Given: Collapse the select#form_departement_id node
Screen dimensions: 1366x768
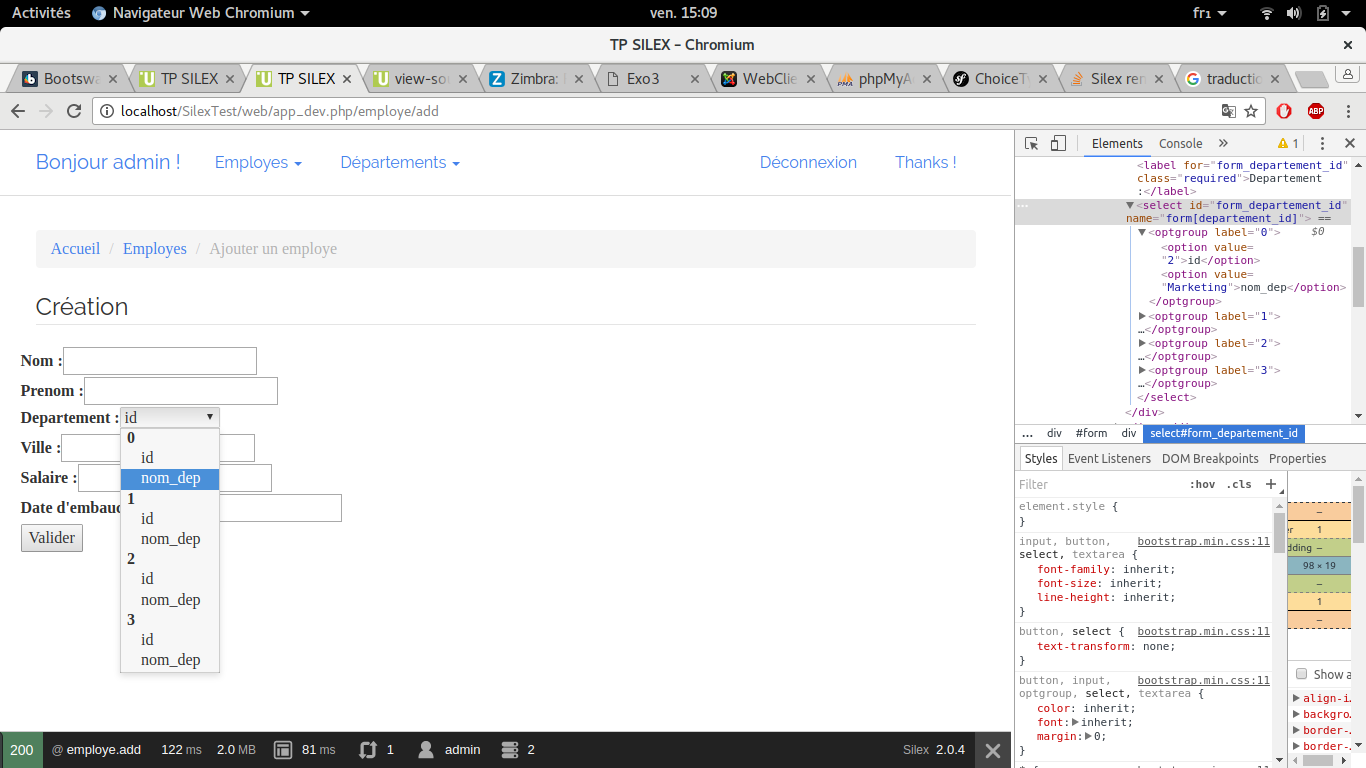Looking at the screenshot, I should click(1130, 205).
